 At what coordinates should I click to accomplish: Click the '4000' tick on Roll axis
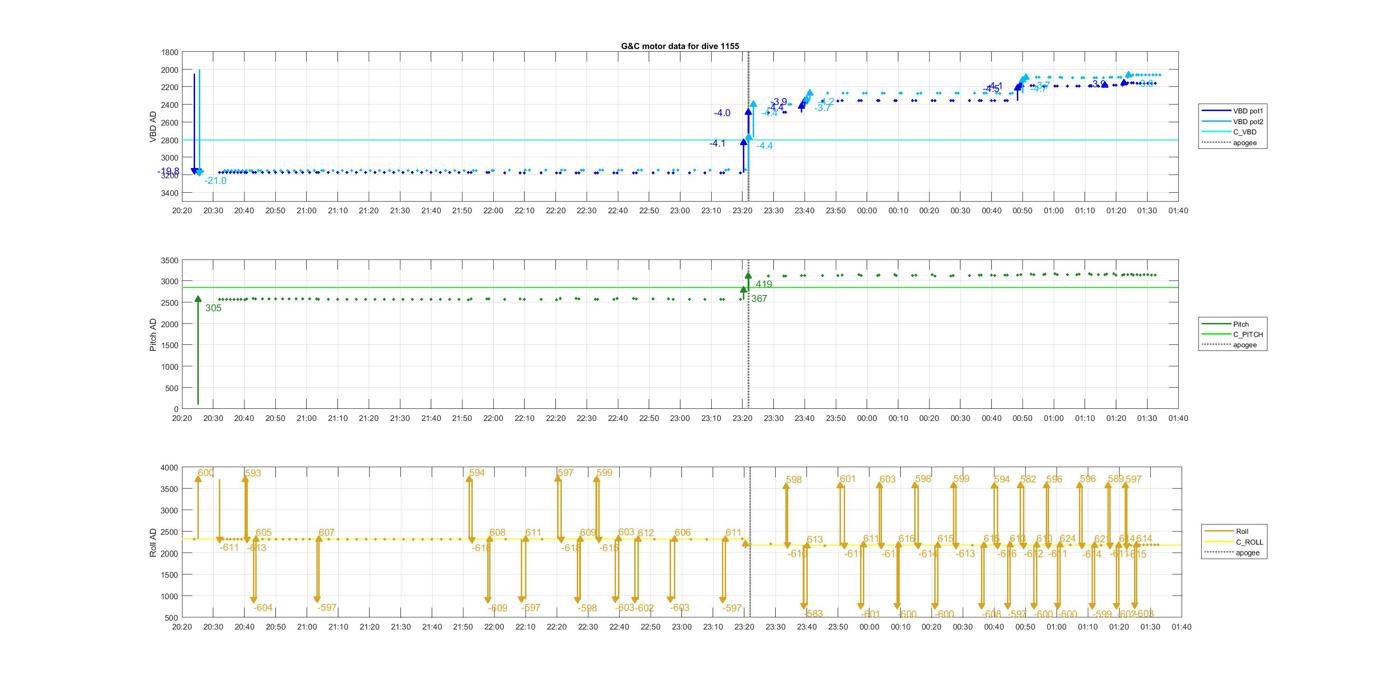(170, 468)
